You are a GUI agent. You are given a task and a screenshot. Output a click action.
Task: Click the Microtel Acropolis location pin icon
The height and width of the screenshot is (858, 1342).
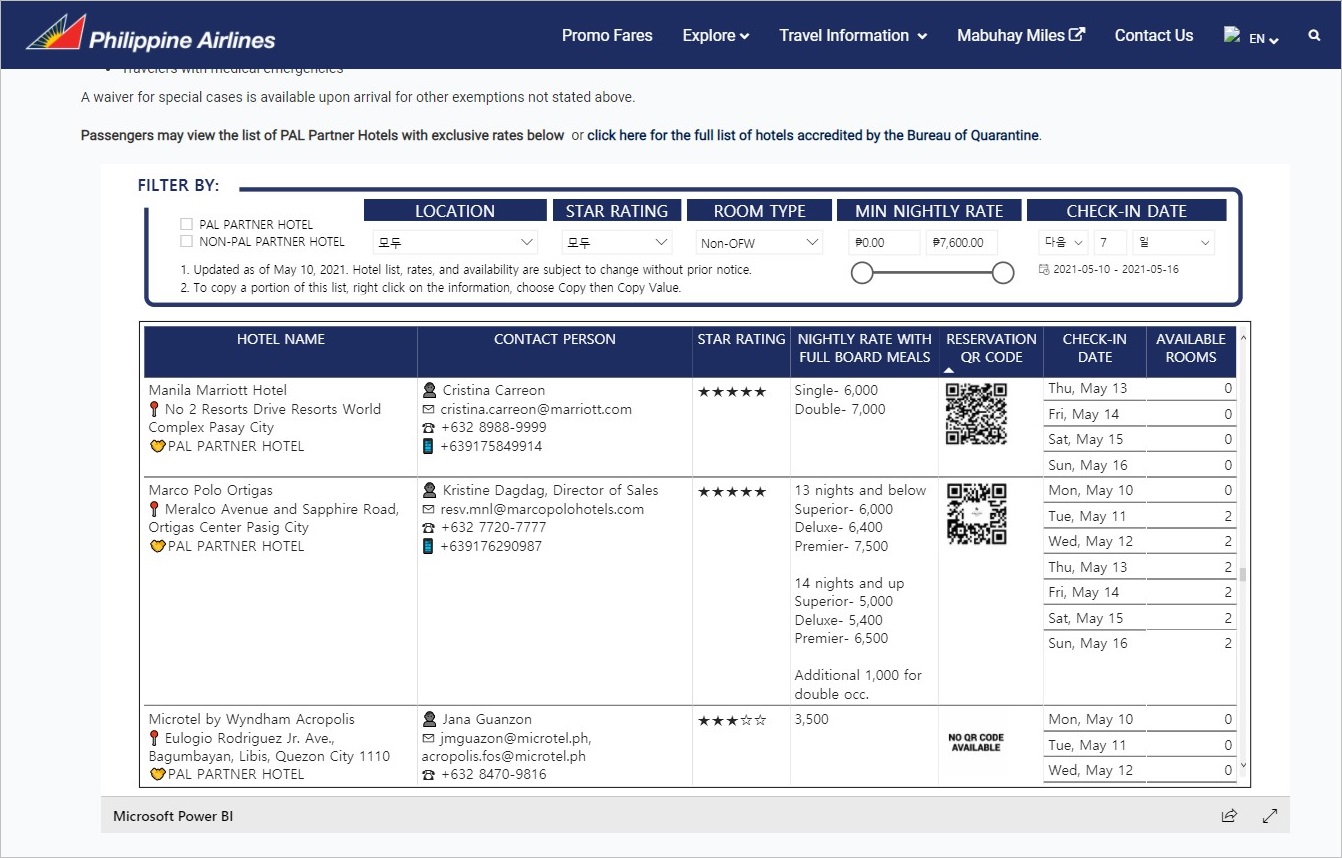(x=154, y=738)
